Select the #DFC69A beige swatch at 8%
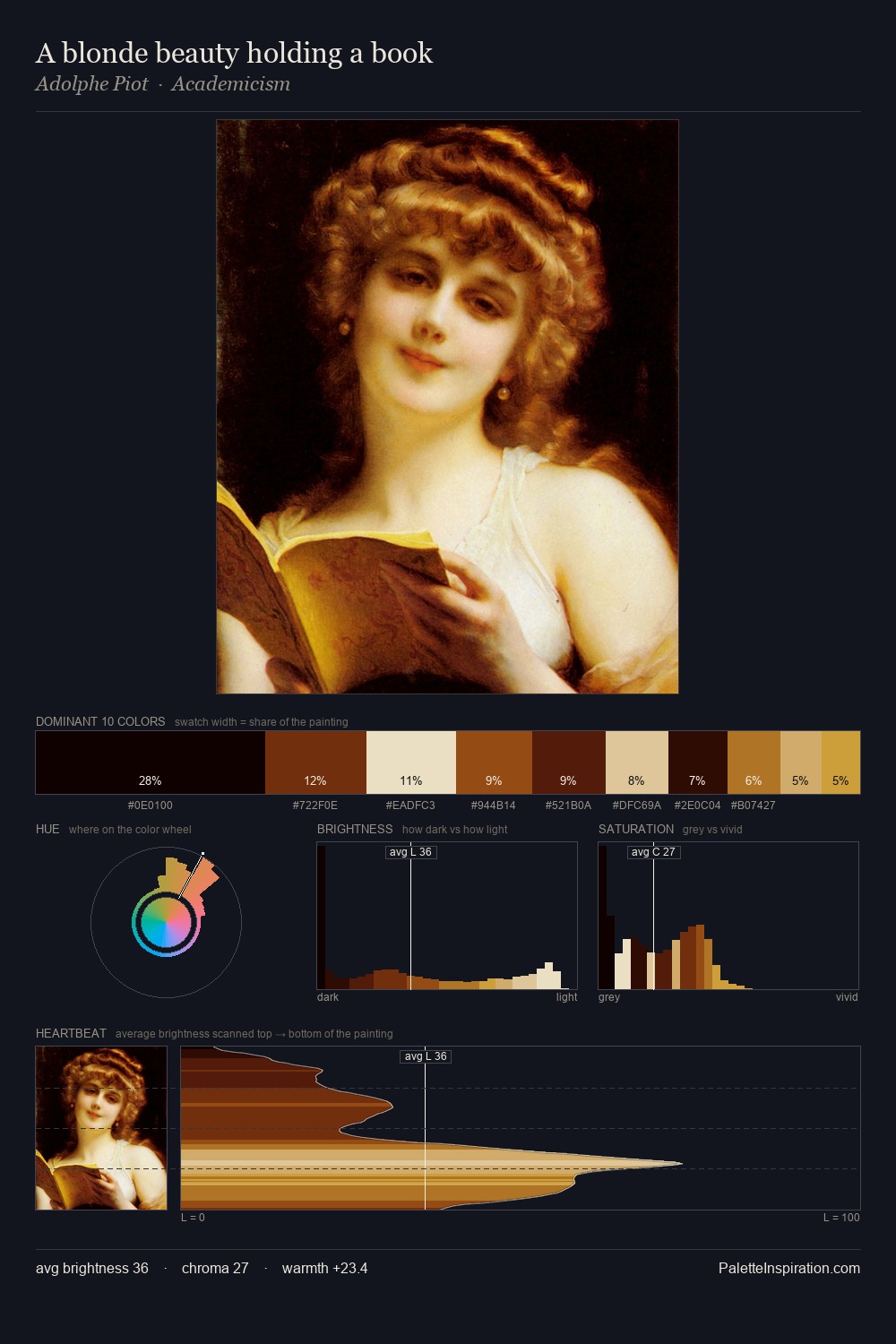This screenshot has width=896, height=1344. pos(637,762)
